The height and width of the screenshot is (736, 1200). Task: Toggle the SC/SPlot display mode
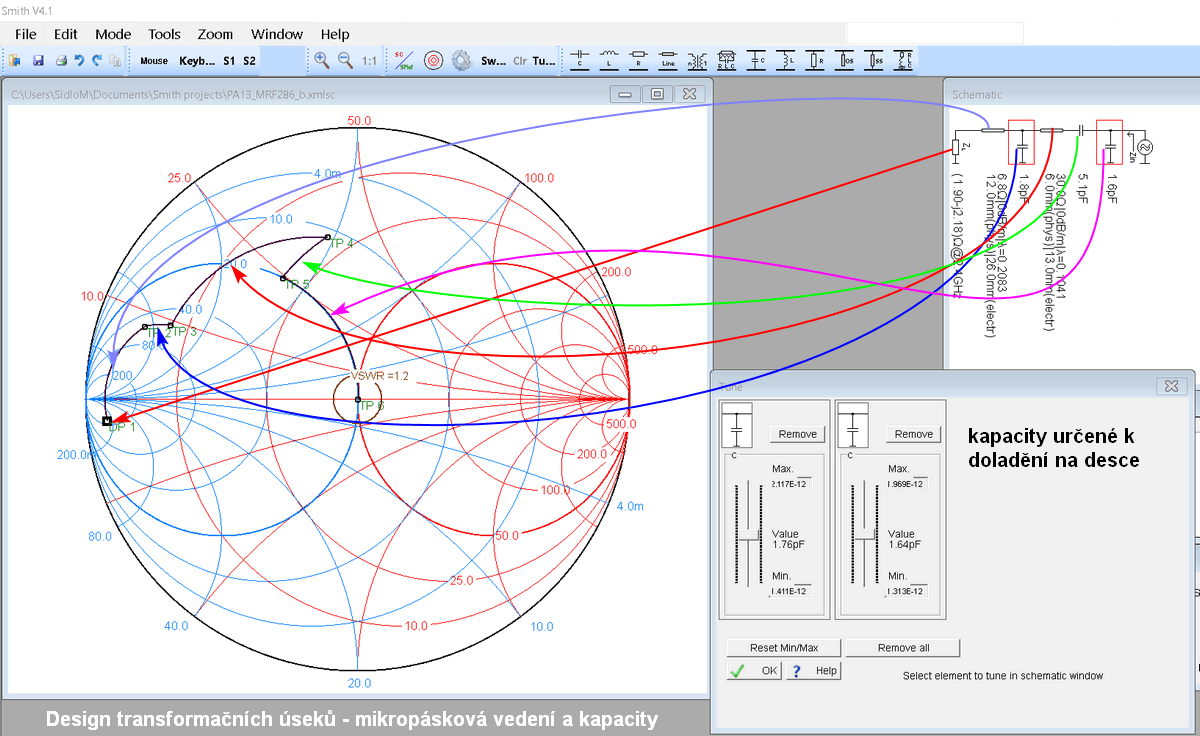click(x=403, y=59)
